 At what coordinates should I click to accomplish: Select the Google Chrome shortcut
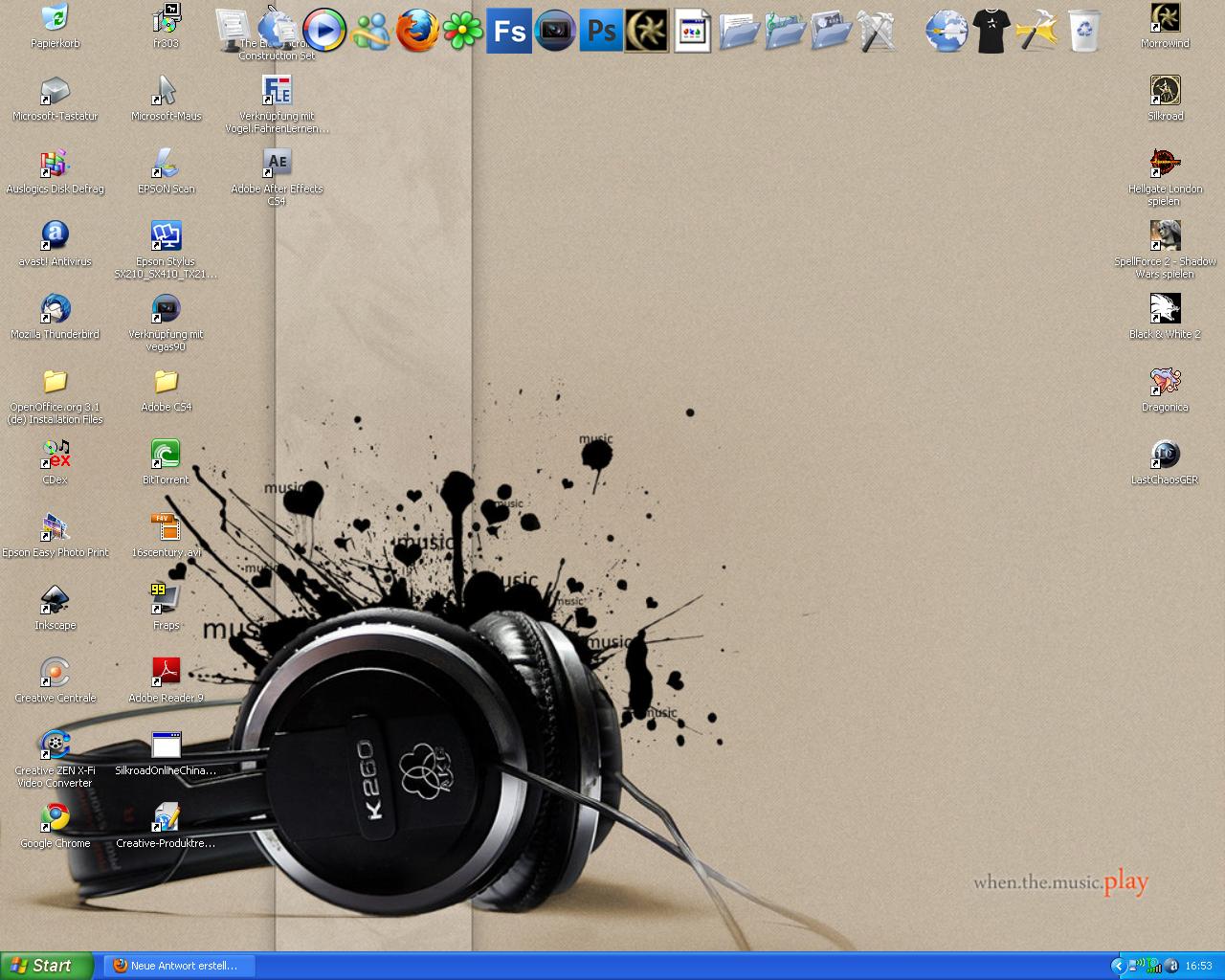56,818
